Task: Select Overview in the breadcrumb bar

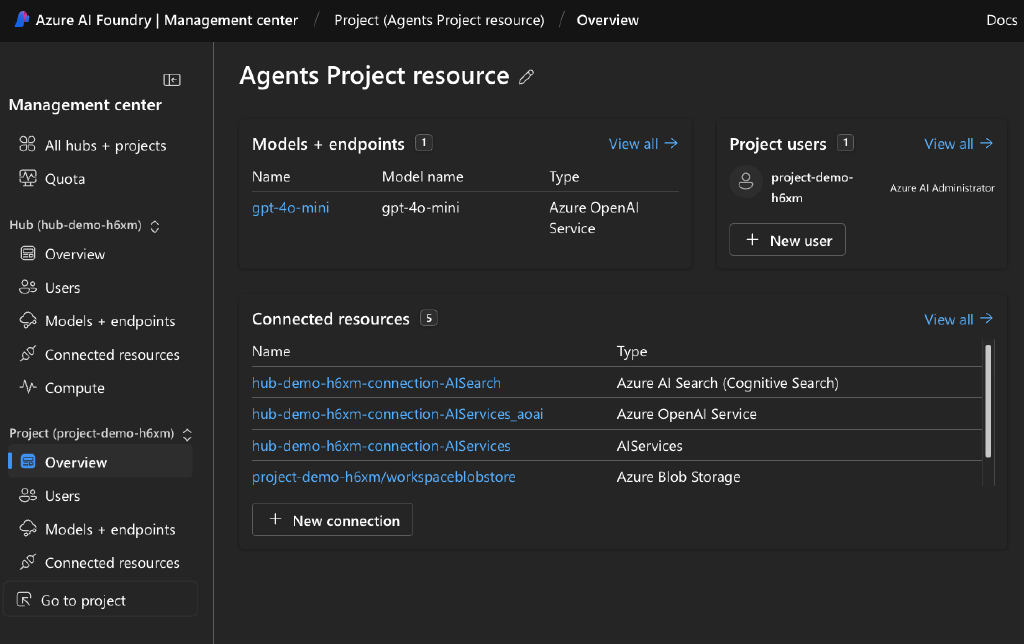Action: tap(607, 19)
